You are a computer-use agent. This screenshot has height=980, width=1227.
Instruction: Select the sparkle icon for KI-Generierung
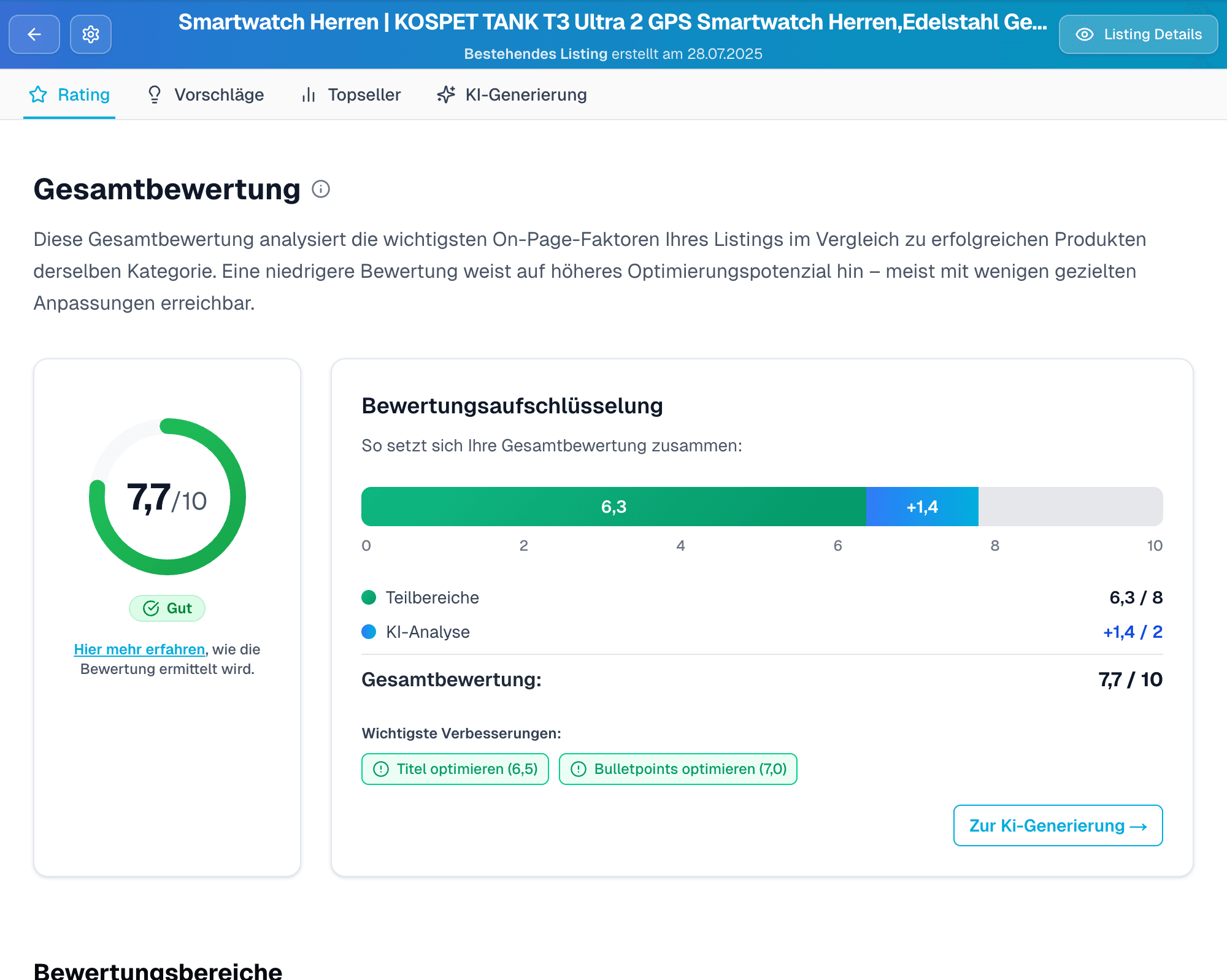(x=445, y=94)
